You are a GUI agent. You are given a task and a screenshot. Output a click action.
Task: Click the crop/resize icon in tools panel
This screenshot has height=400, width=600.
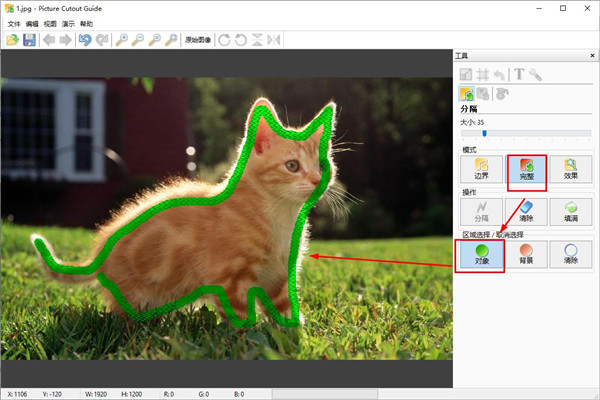[466, 74]
